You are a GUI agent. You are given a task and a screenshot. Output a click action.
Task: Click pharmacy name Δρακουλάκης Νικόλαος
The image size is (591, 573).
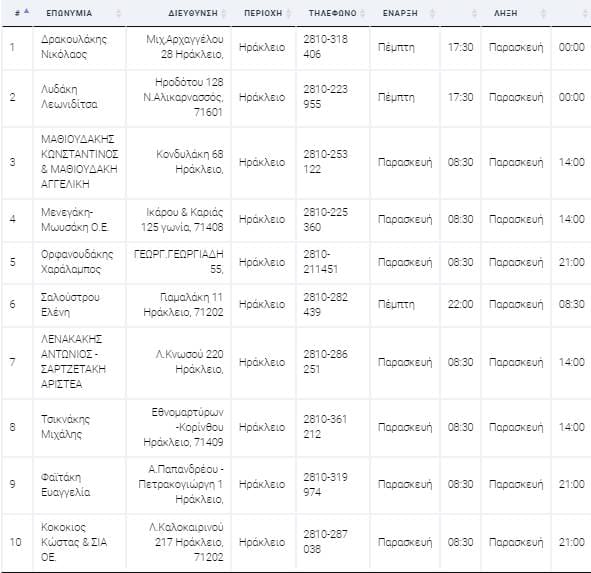coord(74,47)
